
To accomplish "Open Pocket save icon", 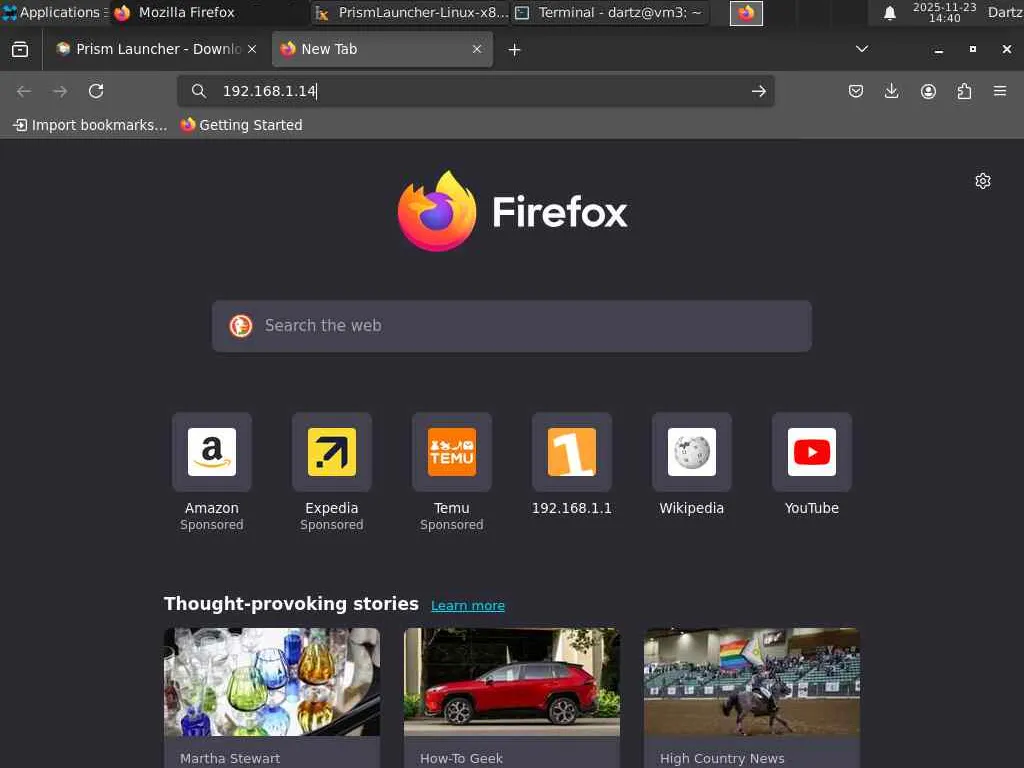I will click(856, 91).
